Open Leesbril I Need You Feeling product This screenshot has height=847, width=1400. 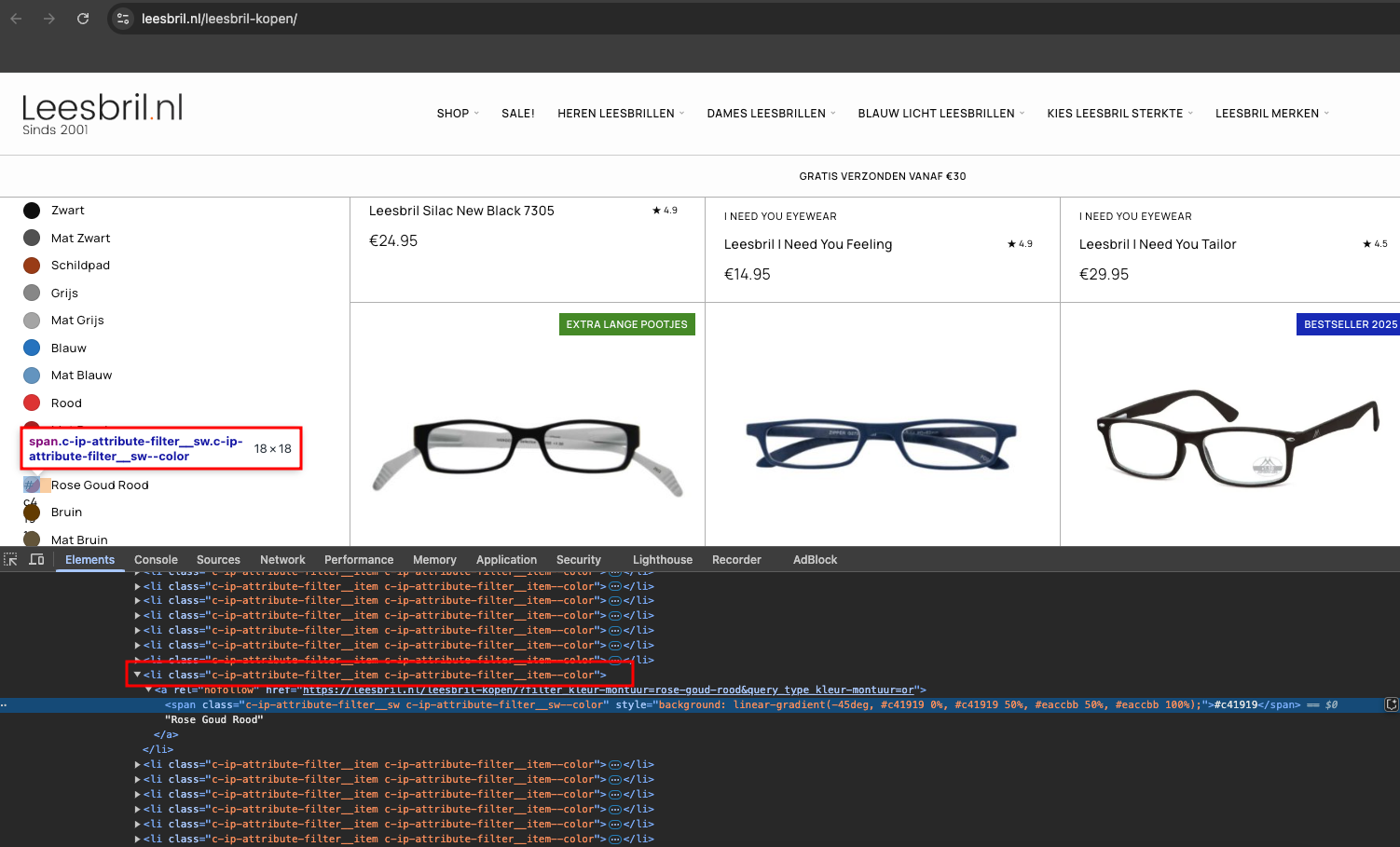tap(808, 244)
